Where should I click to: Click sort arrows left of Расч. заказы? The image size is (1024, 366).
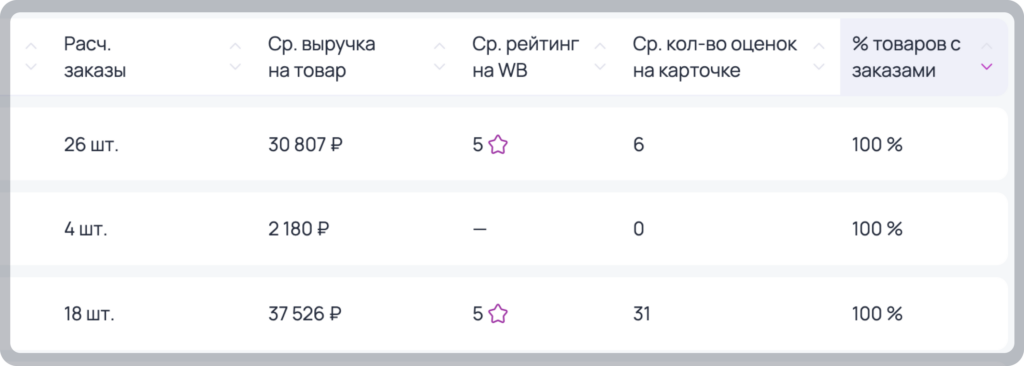(x=31, y=57)
